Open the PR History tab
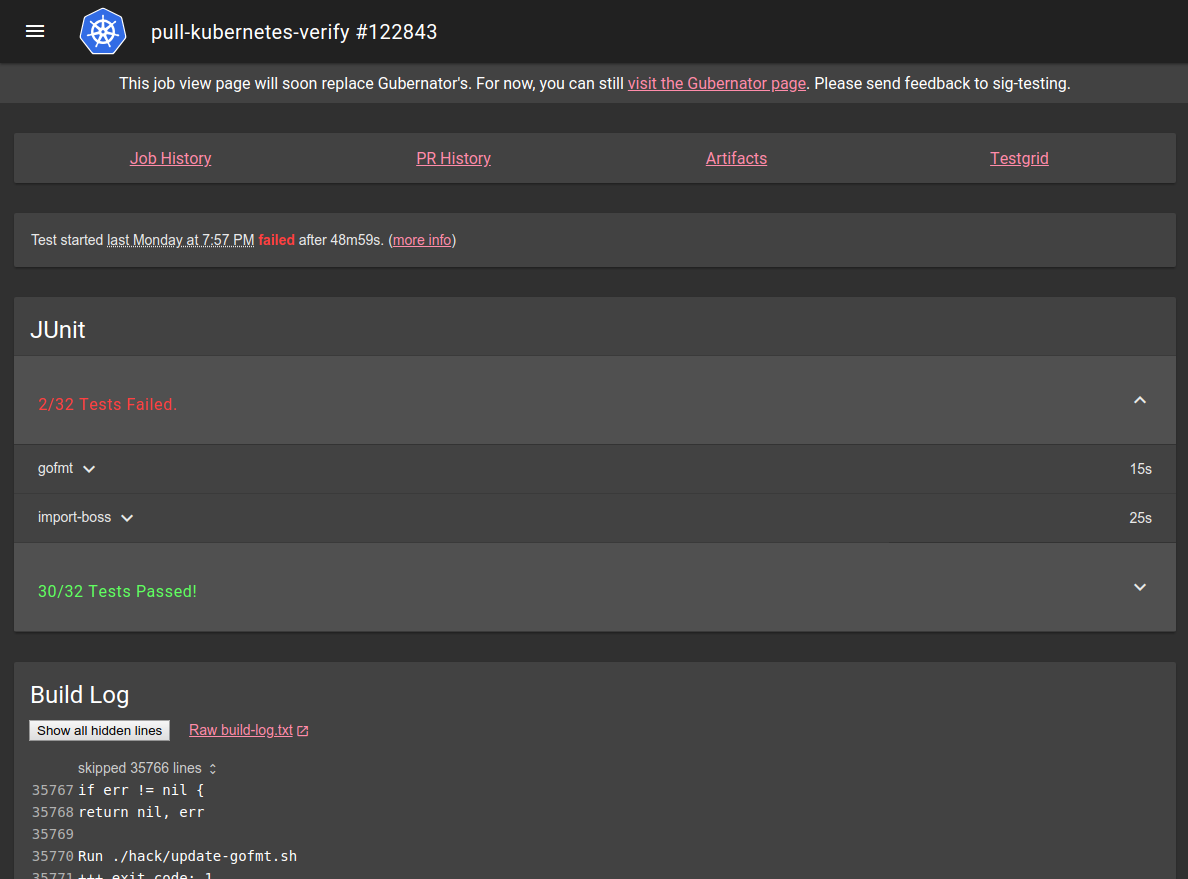This screenshot has width=1188, height=879. 453,158
